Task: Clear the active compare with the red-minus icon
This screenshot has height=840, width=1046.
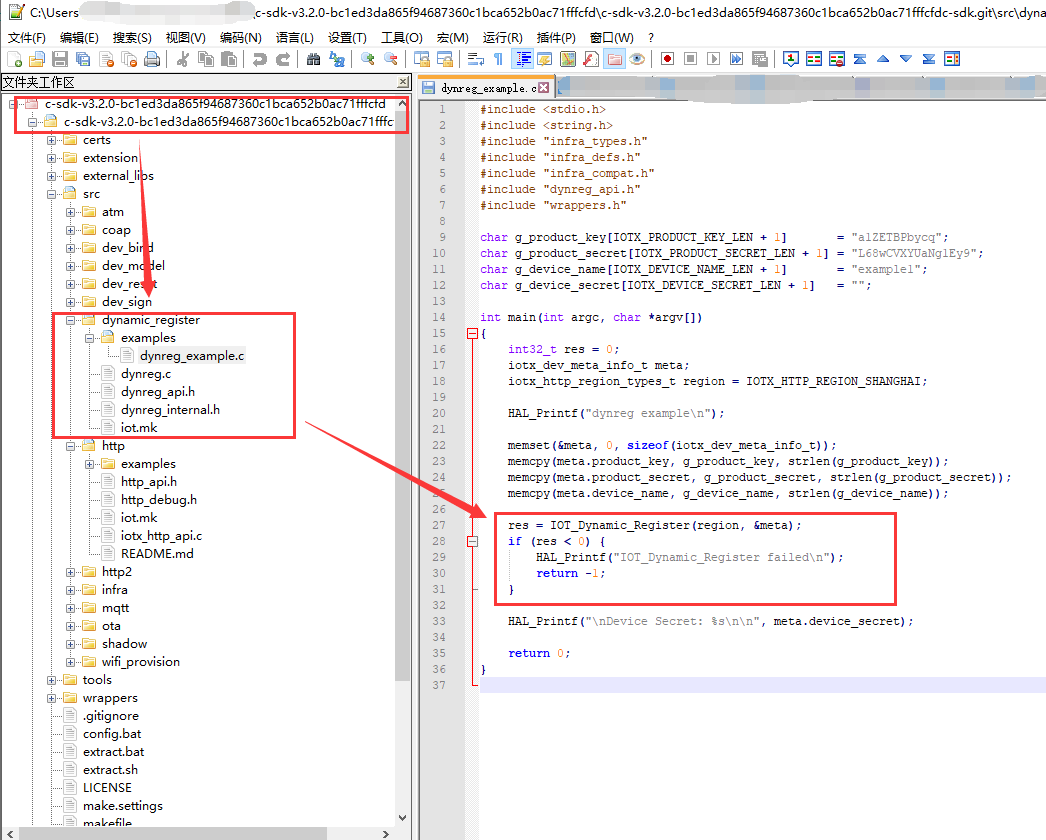Action: coord(837,59)
